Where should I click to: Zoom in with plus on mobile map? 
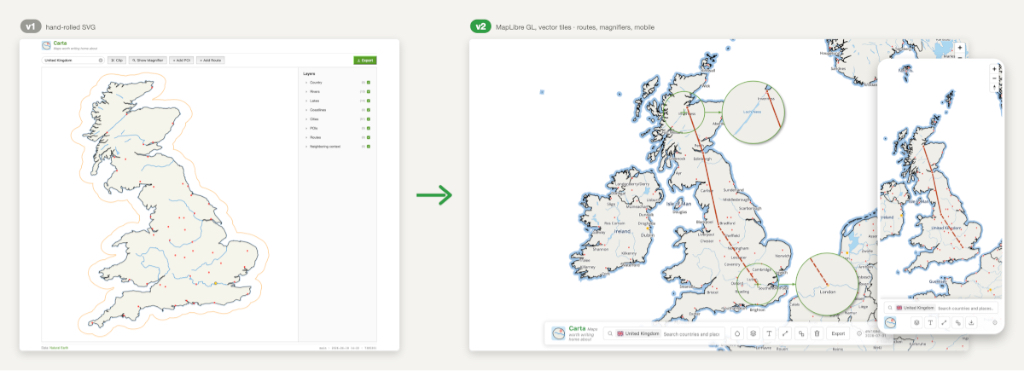pos(994,68)
